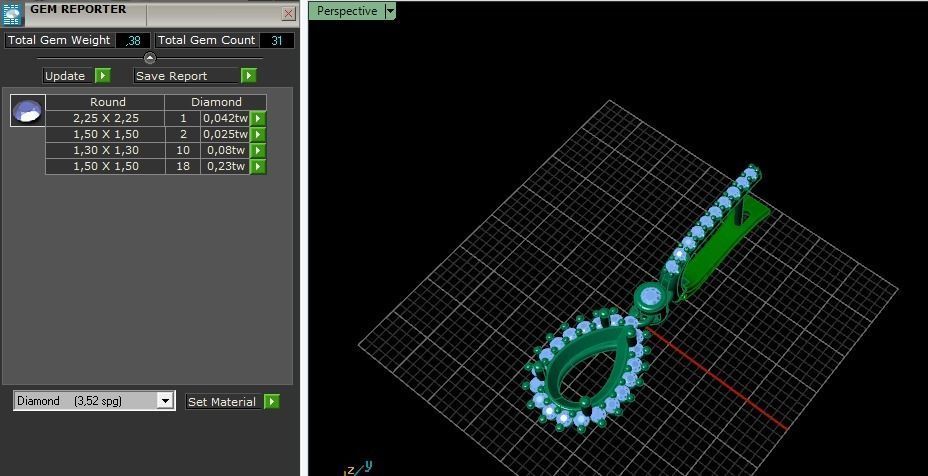This screenshot has height=476, width=928.
Task: Close the Gem Reporter panel
Action: point(288,14)
